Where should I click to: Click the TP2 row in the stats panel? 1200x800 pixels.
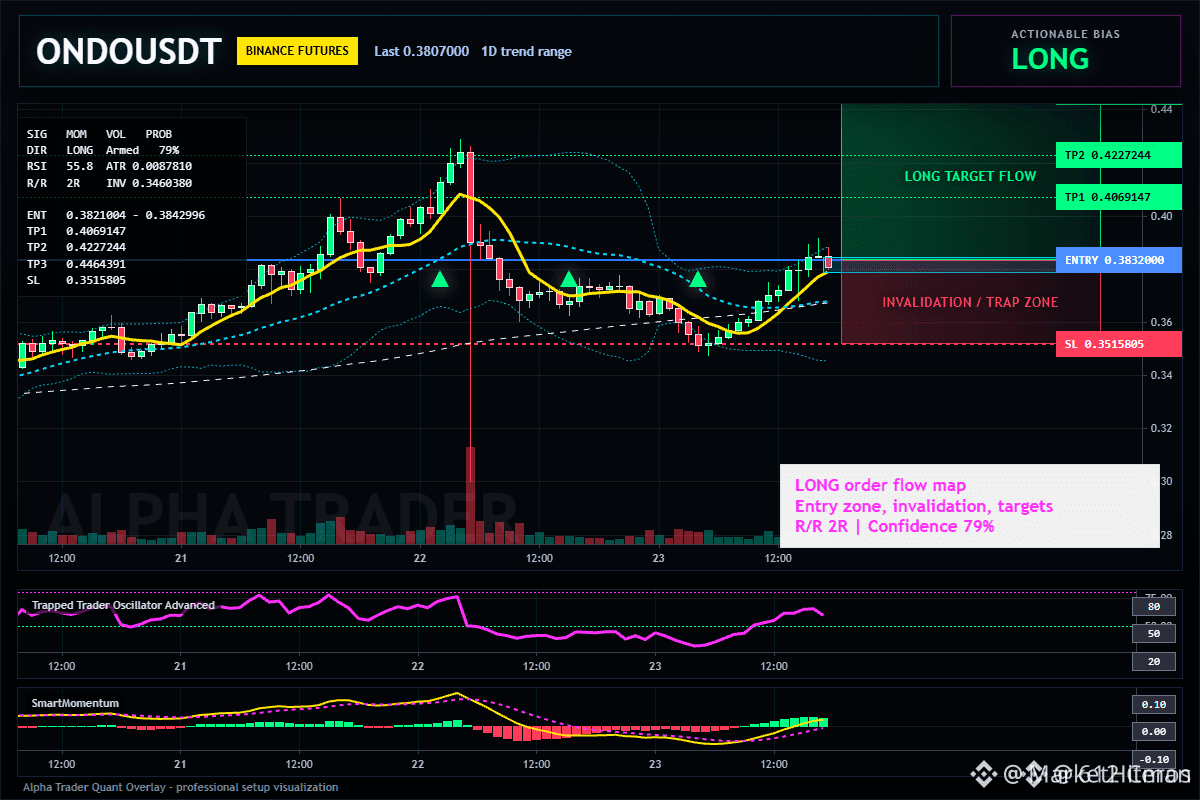click(x=76, y=247)
